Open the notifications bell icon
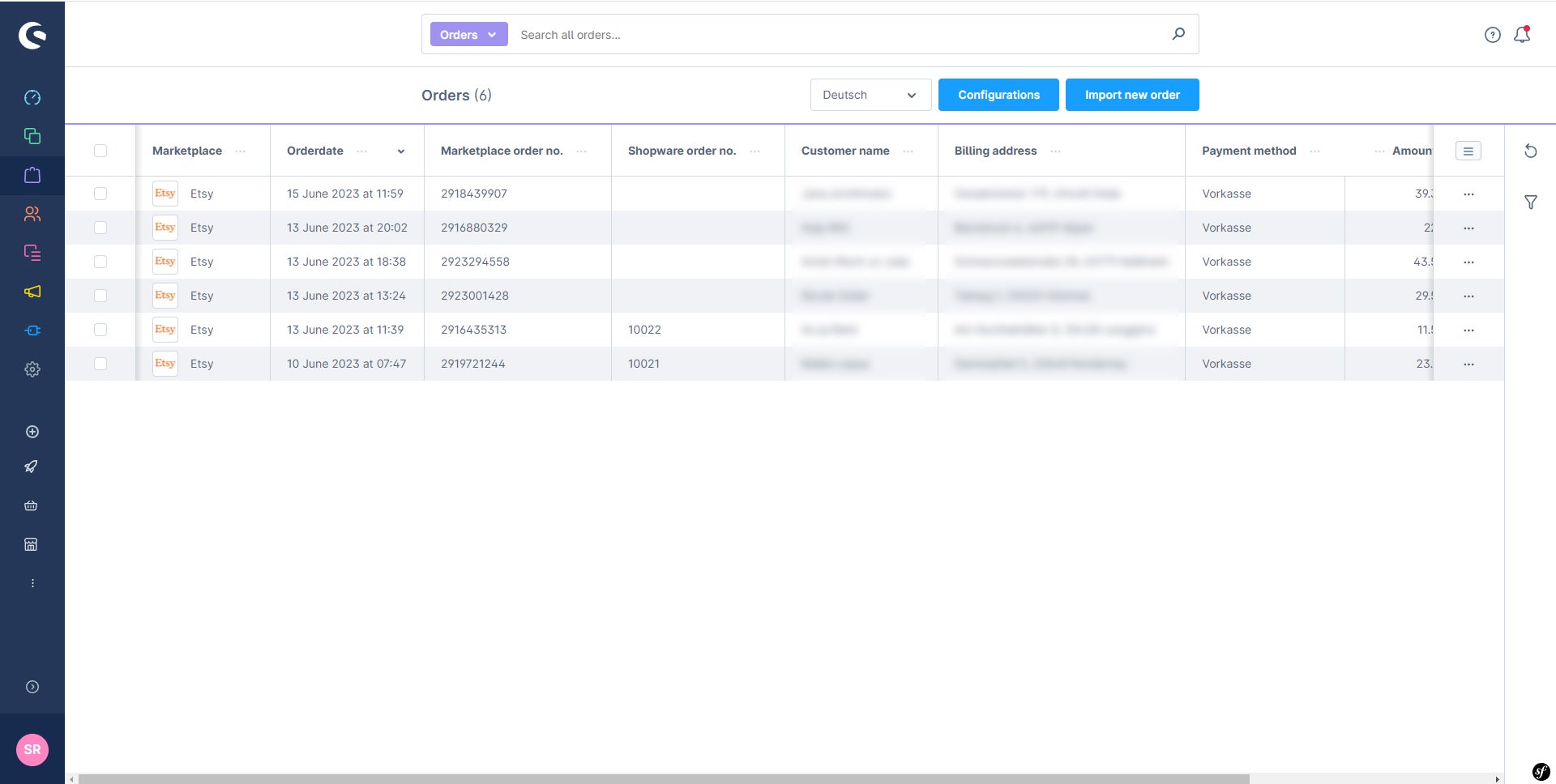Viewport: 1556px width, 784px height. (1522, 35)
